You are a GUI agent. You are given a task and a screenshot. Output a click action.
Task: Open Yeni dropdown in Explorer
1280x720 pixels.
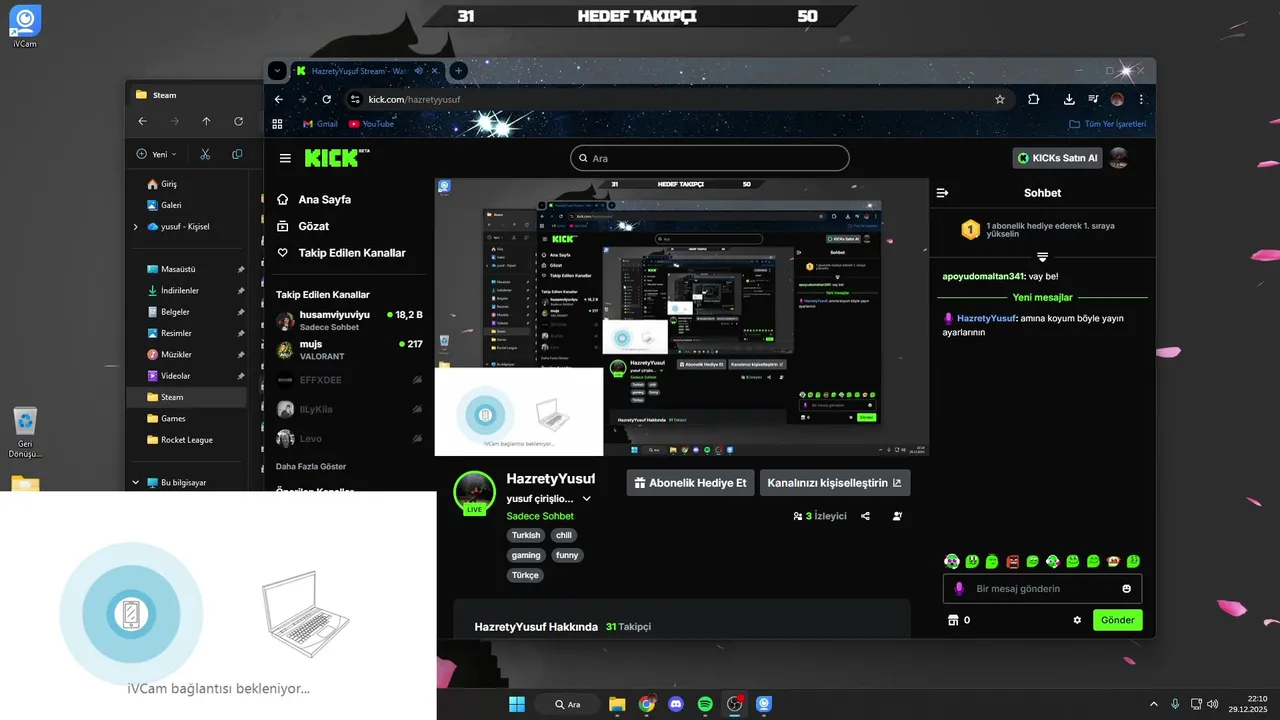156,154
